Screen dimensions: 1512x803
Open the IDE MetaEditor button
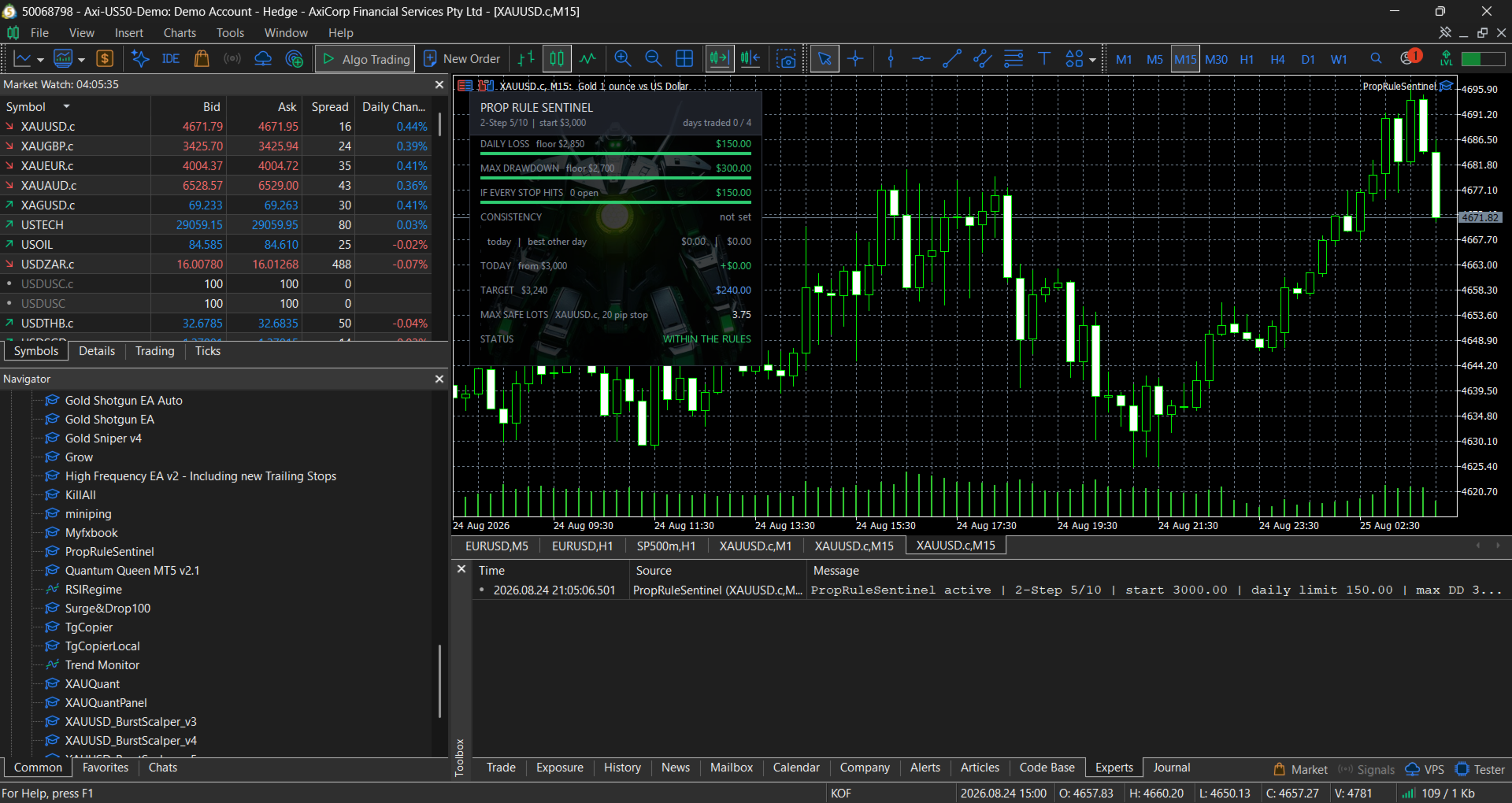[170, 59]
